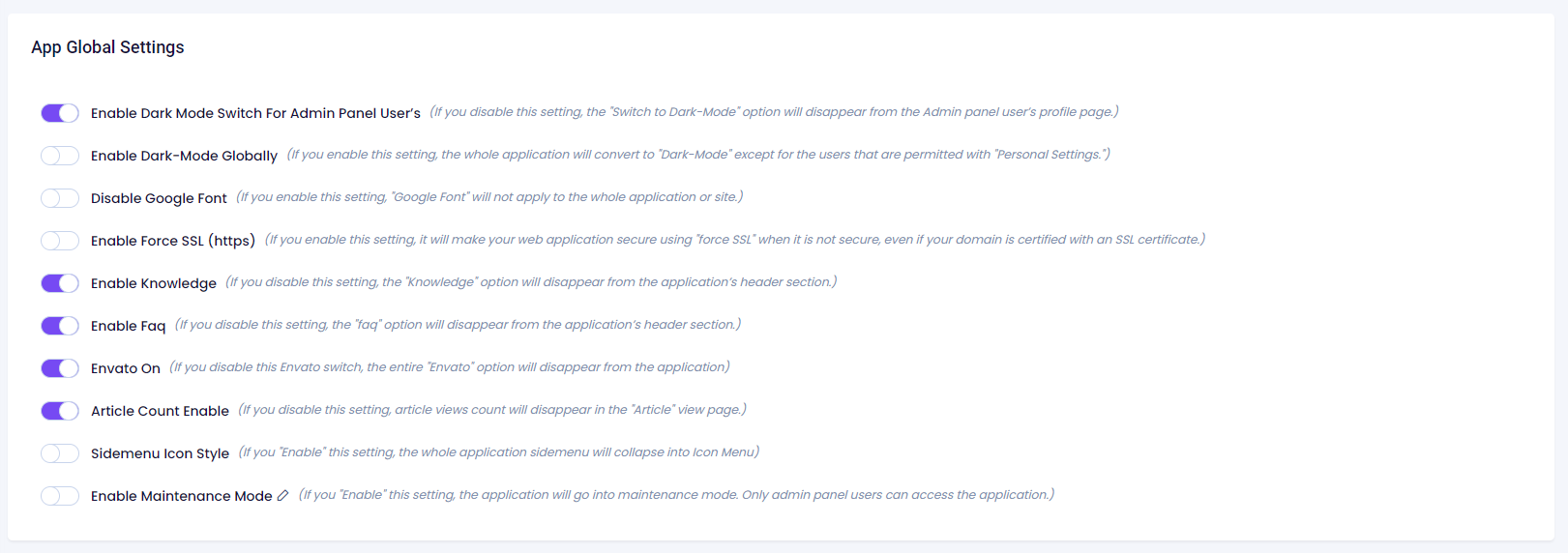Screen dimensions: 1568x553
Task: Click the "Article Count Enable" label text
Action: (160, 411)
